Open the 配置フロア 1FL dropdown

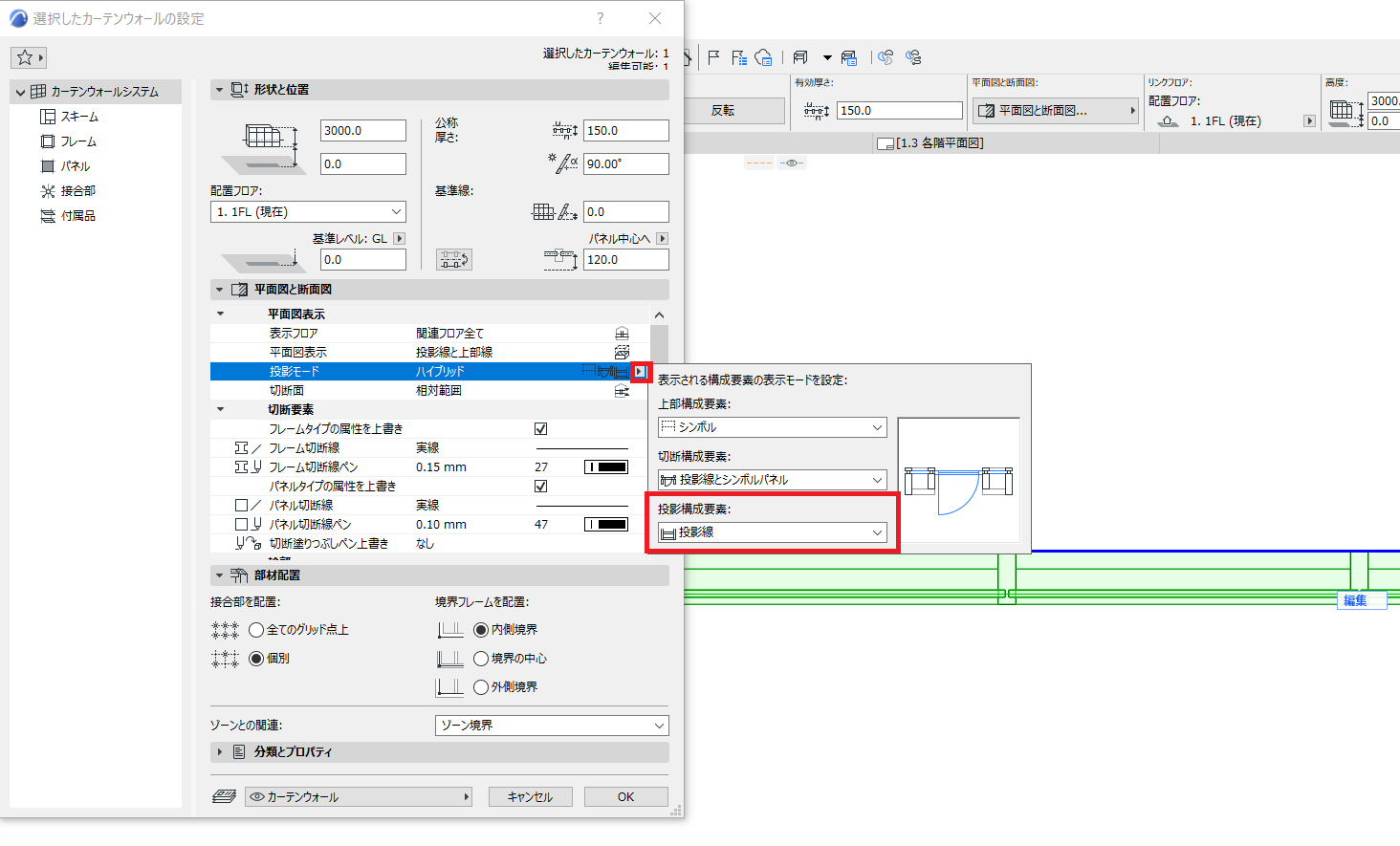[308, 211]
